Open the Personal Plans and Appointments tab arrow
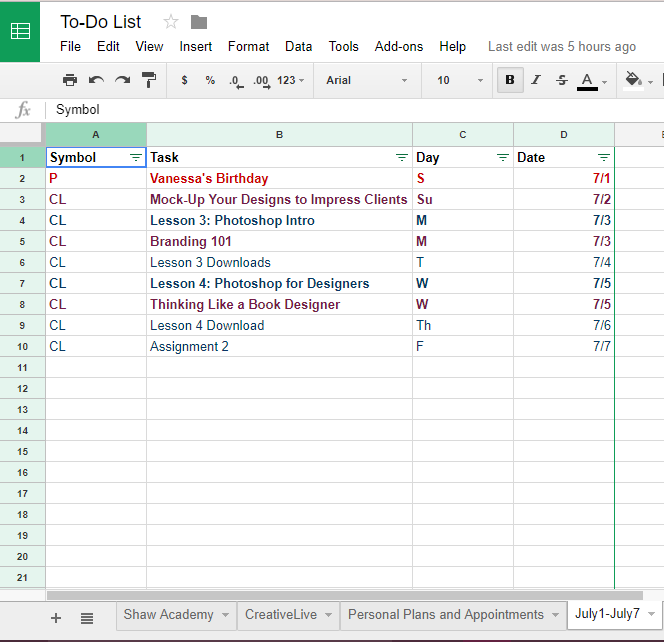 point(555,614)
